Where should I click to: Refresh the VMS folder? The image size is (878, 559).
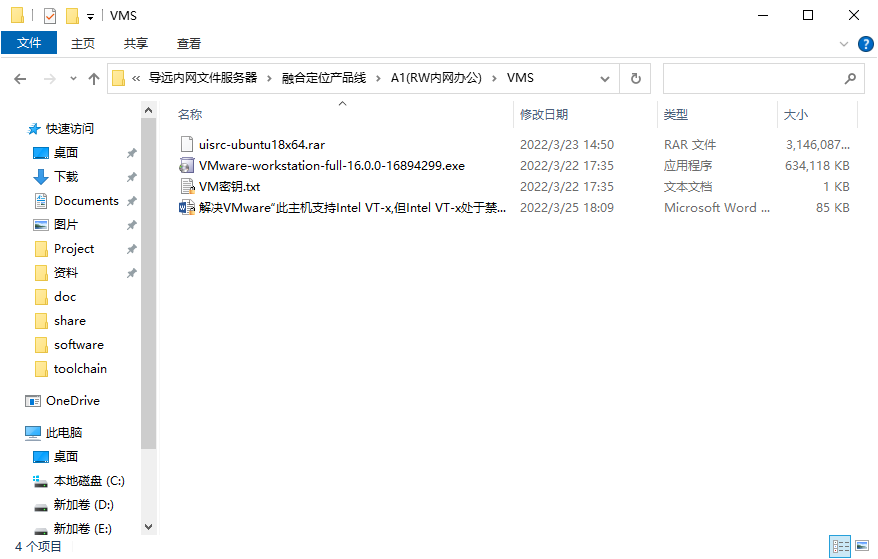[636, 78]
